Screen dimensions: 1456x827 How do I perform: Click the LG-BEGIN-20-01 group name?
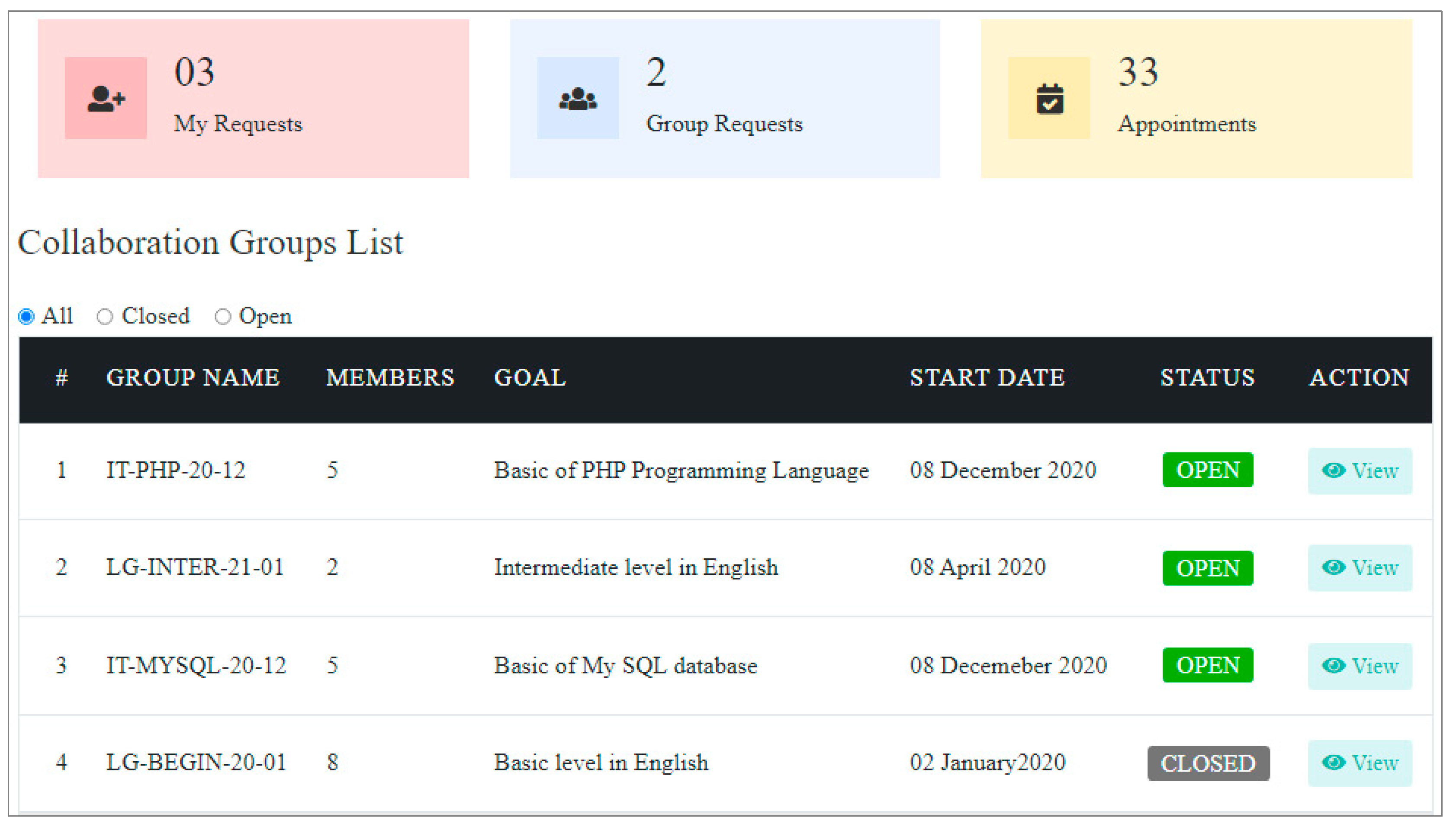(x=196, y=762)
